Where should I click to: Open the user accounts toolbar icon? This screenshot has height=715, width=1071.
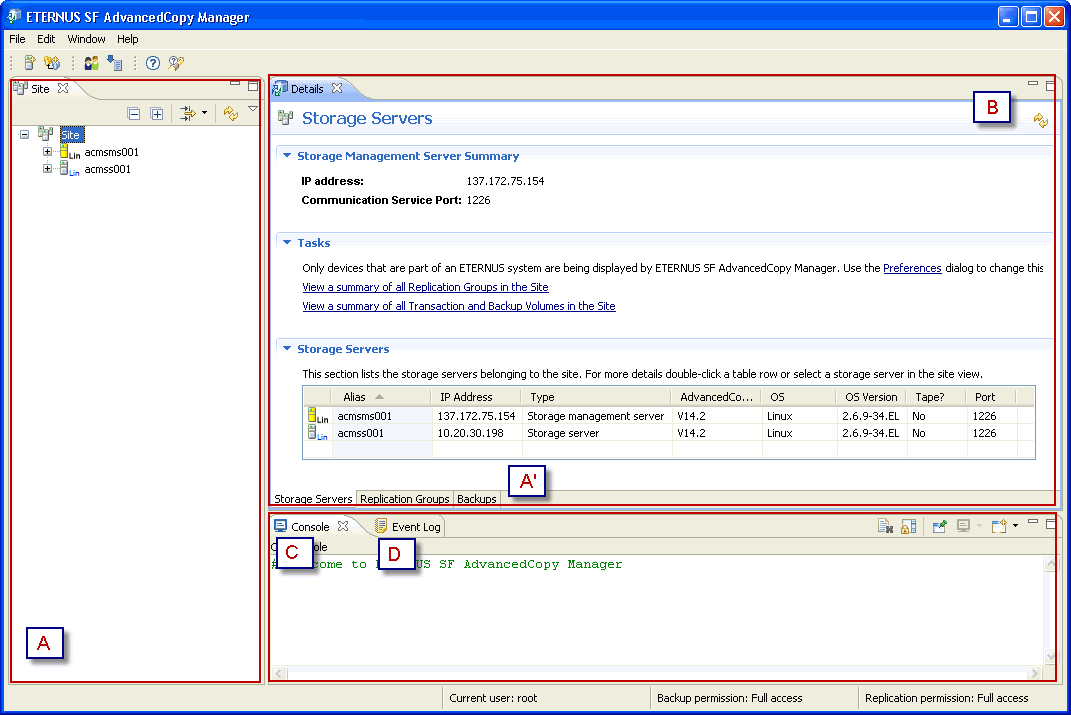[92, 63]
